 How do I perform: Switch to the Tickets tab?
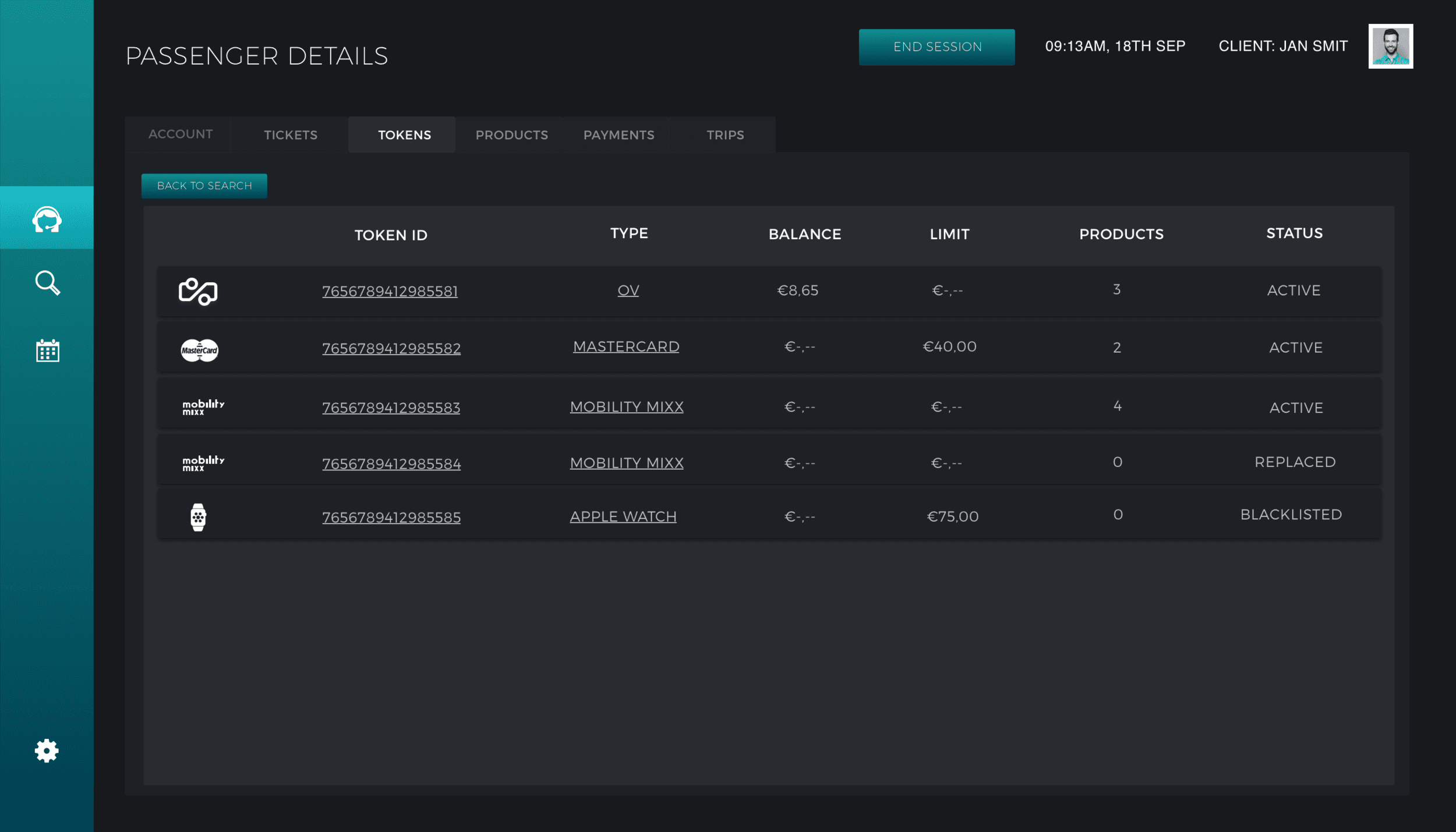click(291, 135)
